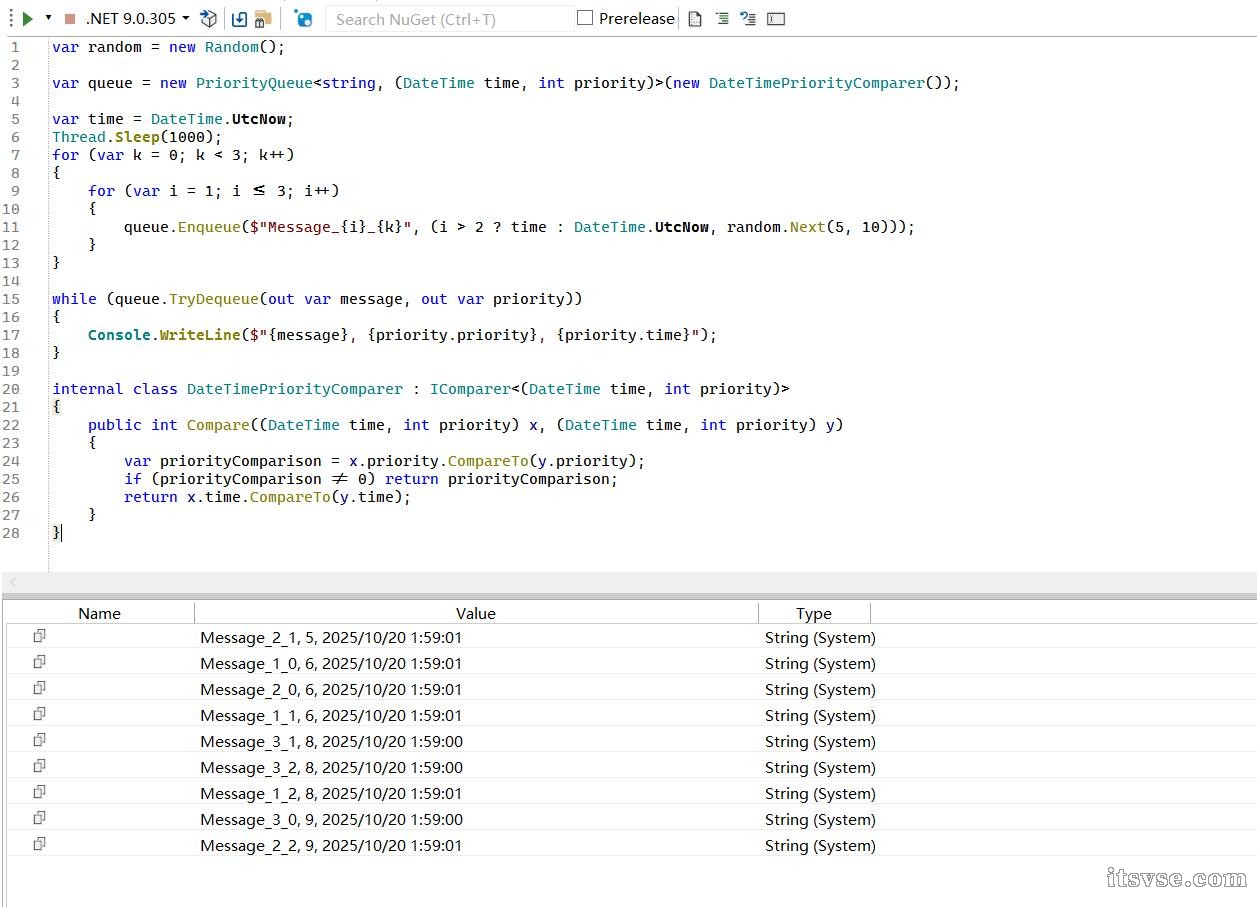Click the Name column header

click(99, 613)
